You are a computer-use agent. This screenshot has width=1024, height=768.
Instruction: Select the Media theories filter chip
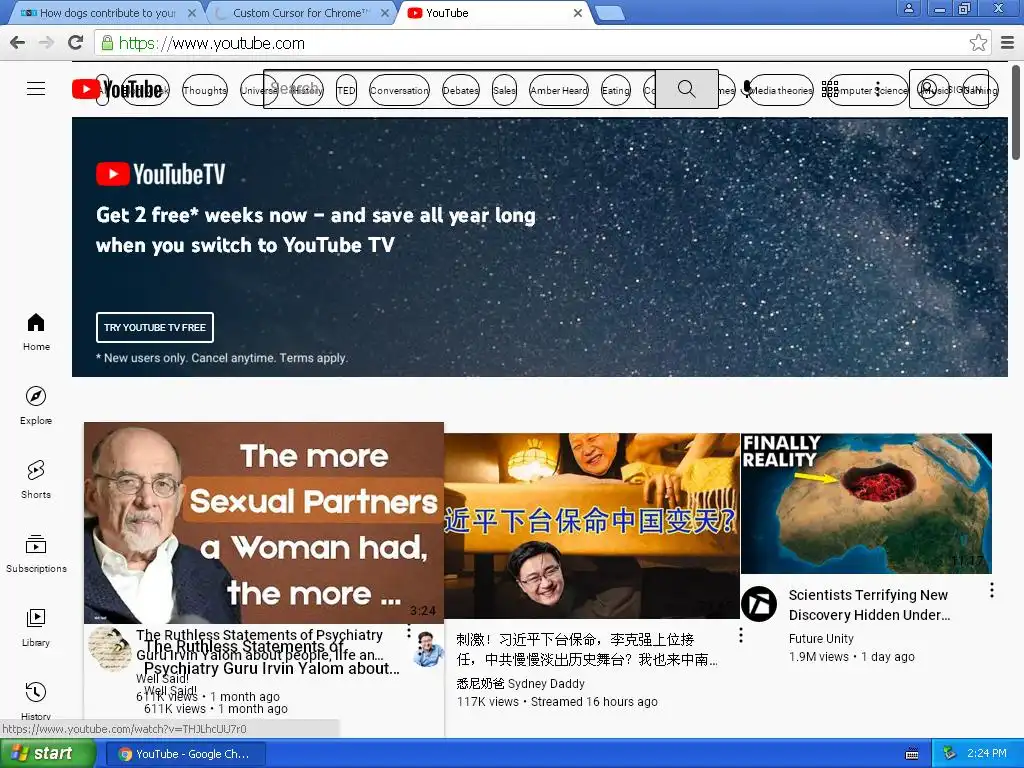coord(780,91)
